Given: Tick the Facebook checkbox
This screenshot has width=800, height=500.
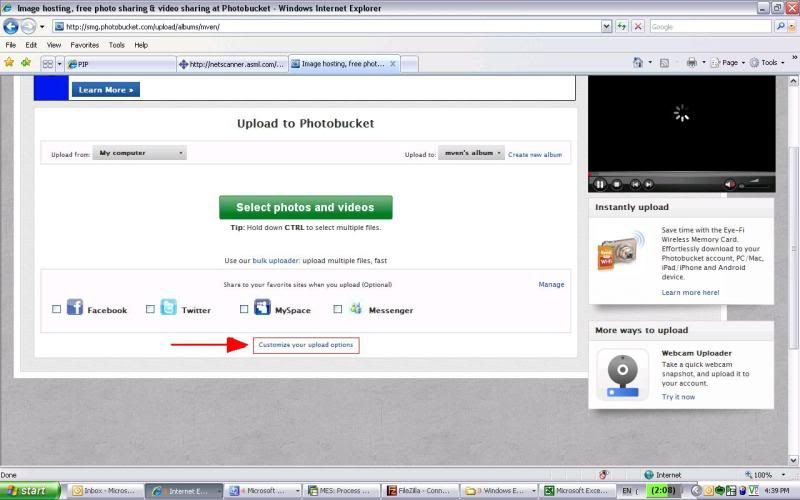Looking at the screenshot, I should pyautogui.click(x=57, y=309).
